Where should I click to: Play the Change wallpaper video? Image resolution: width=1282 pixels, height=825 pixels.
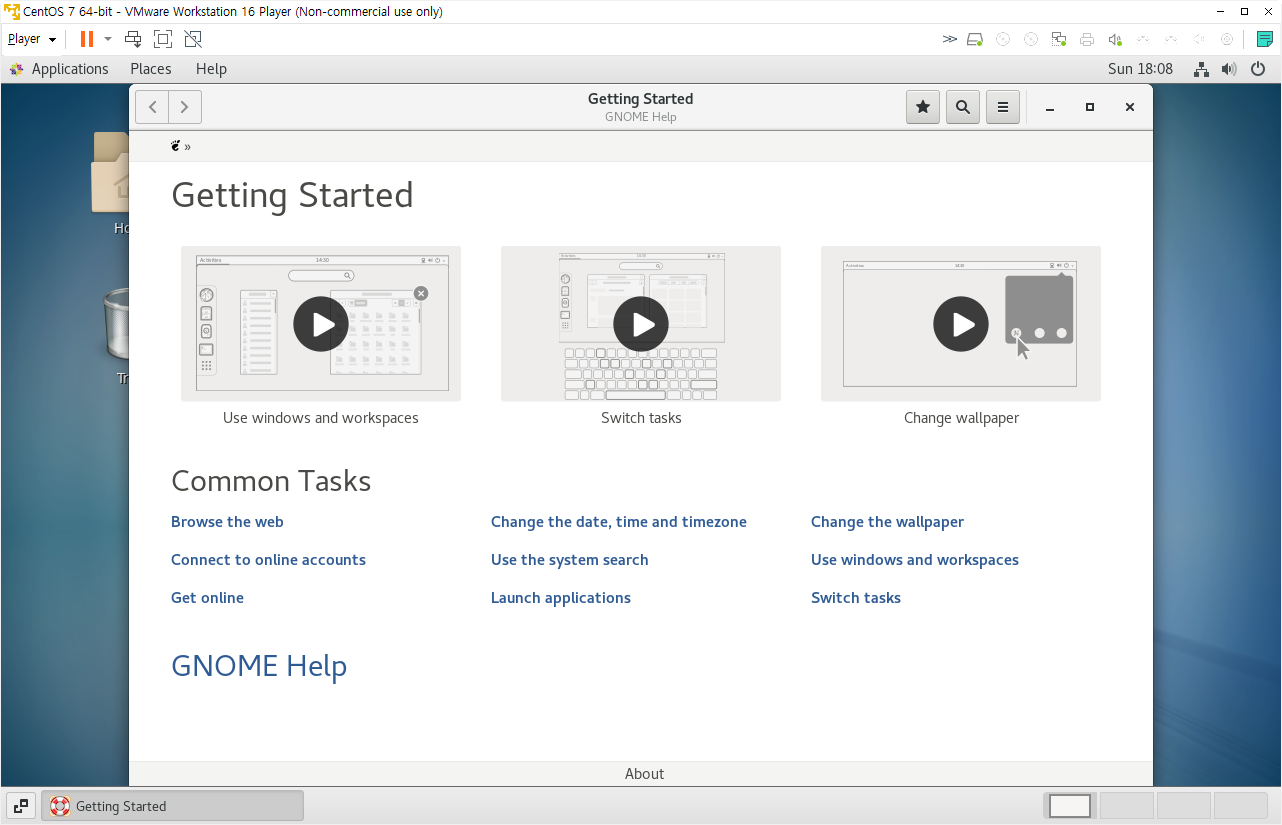tap(961, 324)
